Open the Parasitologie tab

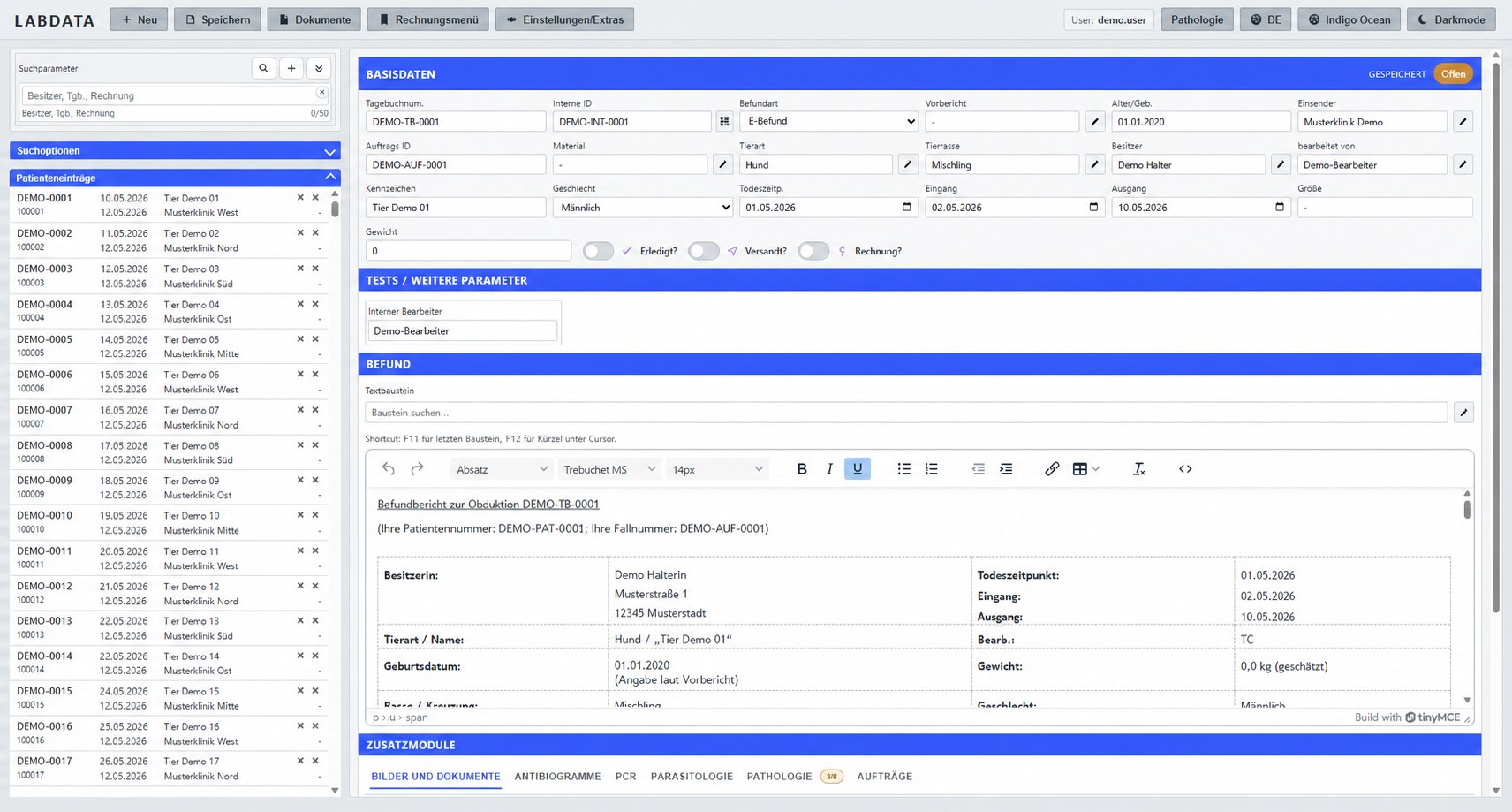click(692, 777)
